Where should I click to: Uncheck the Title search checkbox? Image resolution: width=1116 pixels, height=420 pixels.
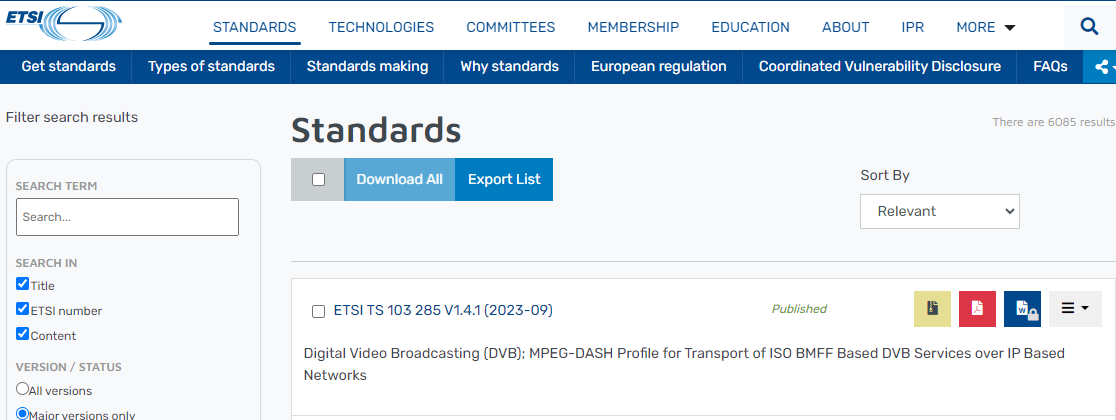[x=23, y=284]
